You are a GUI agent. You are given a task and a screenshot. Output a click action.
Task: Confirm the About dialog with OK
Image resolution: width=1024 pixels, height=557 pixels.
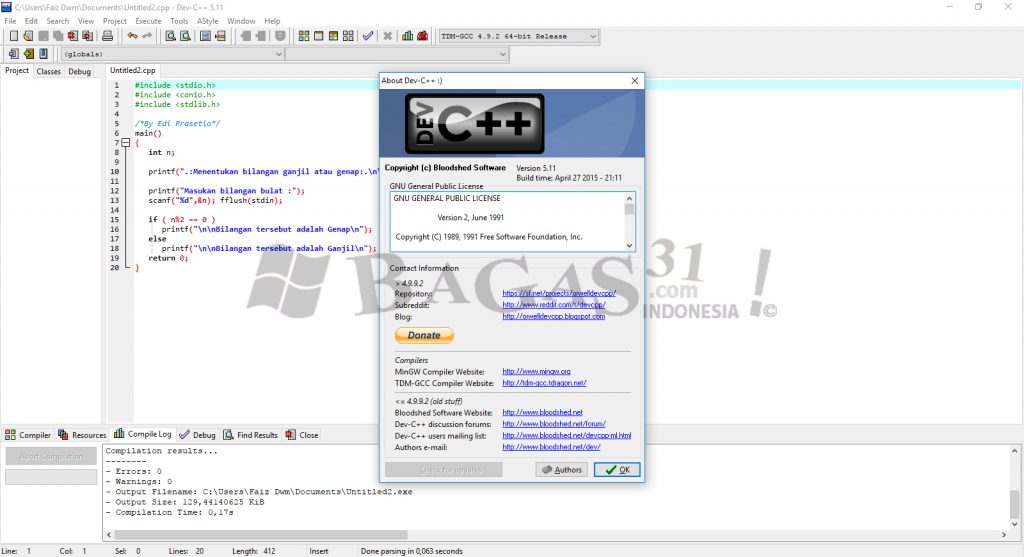(x=617, y=469)
